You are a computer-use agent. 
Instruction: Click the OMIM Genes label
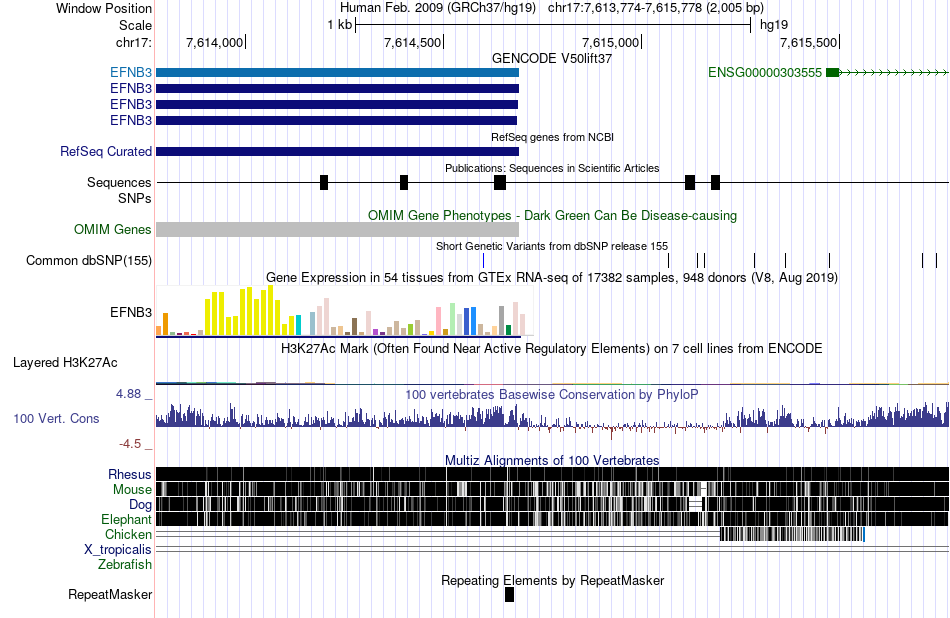click(x=113, y=230)
